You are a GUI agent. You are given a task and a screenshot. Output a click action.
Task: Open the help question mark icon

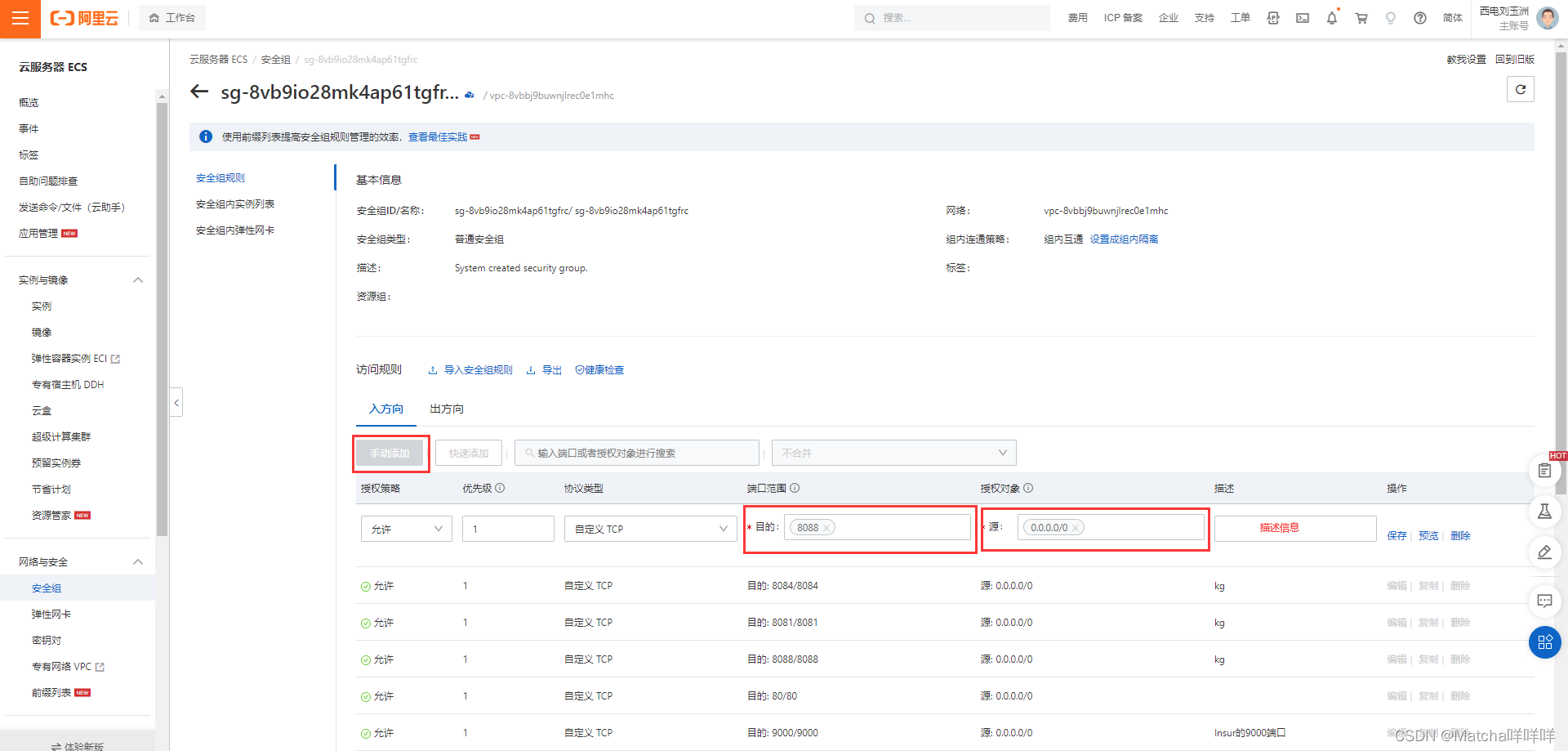click(1420, 18)
